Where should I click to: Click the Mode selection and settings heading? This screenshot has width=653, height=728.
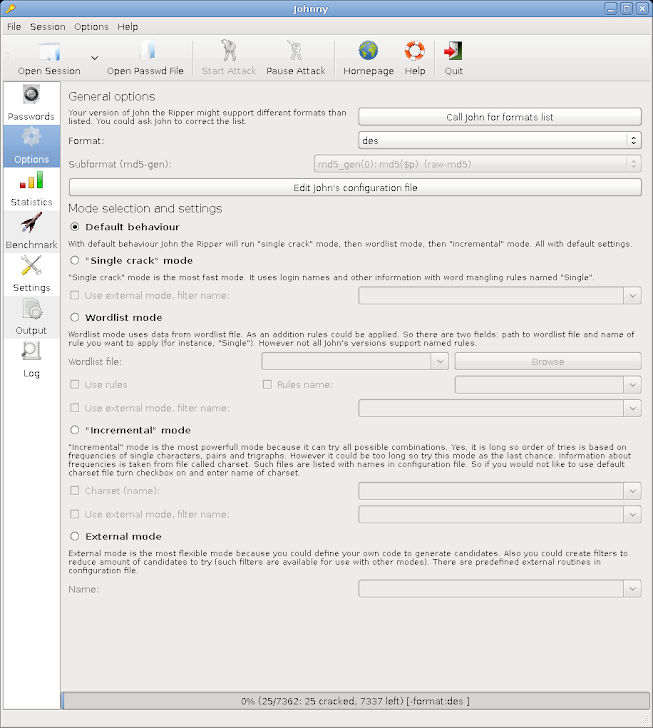click(x=145, y=208)
